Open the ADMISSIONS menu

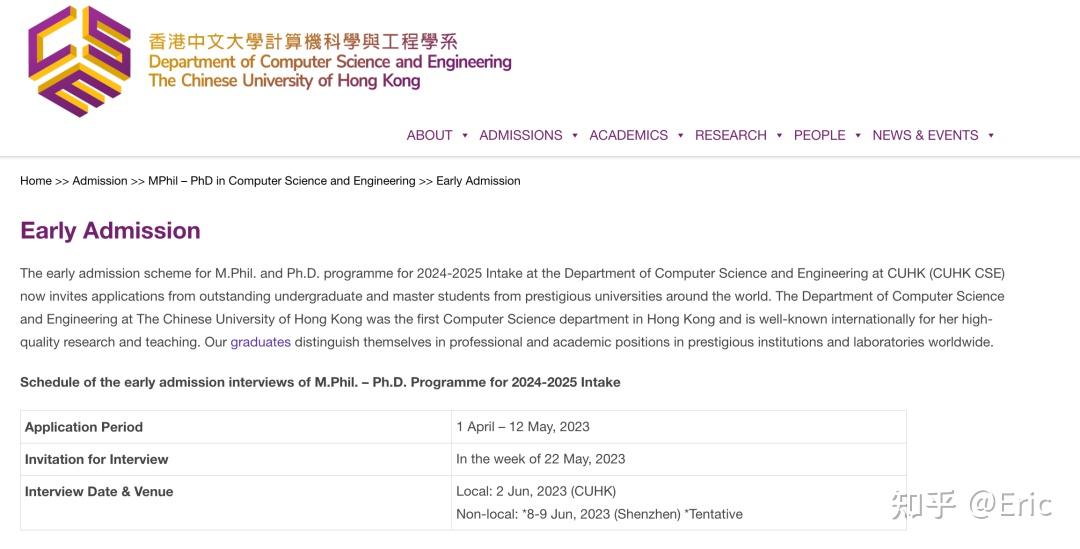[520, 135]
